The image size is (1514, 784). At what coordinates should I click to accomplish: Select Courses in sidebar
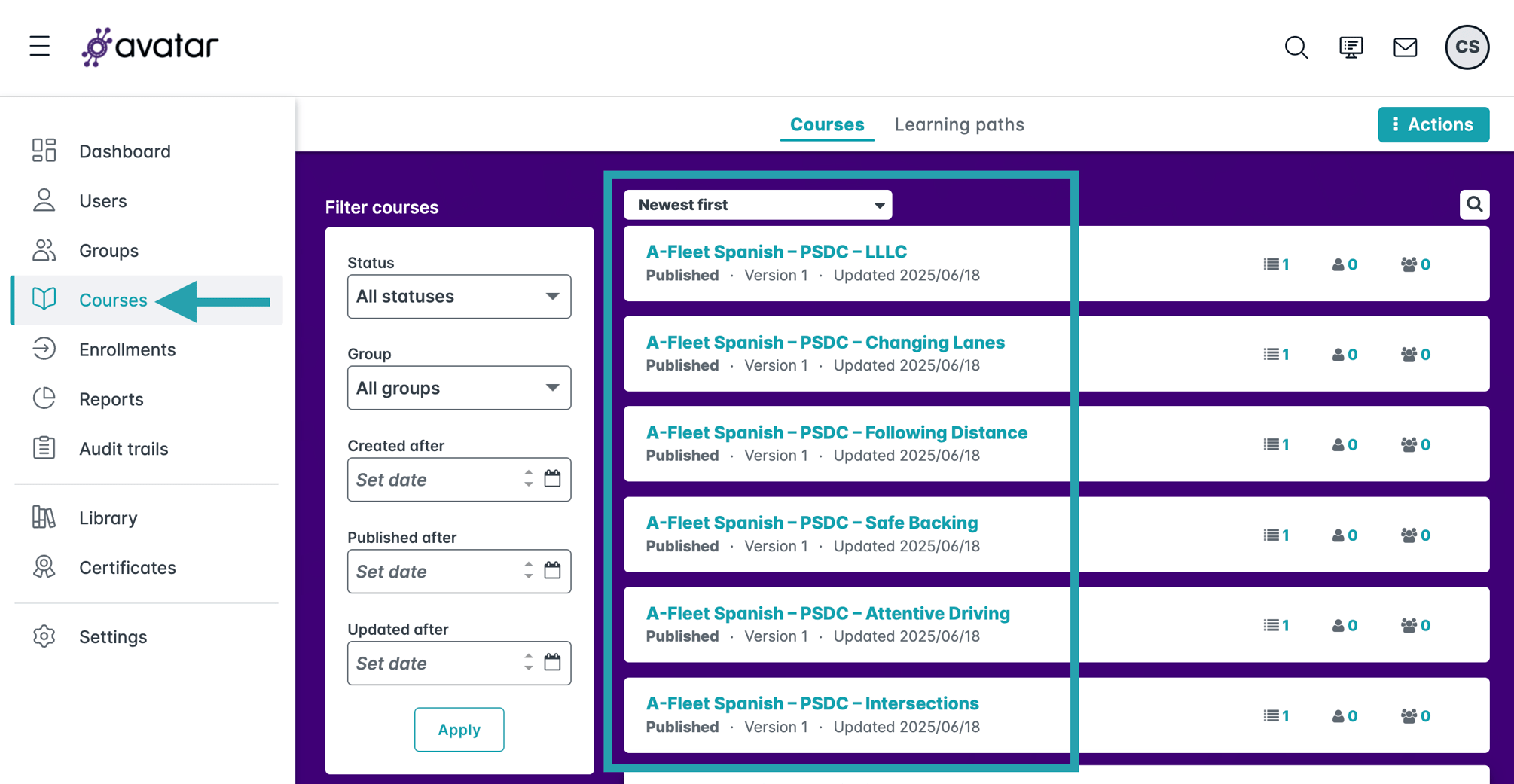(x=147, y=300)
